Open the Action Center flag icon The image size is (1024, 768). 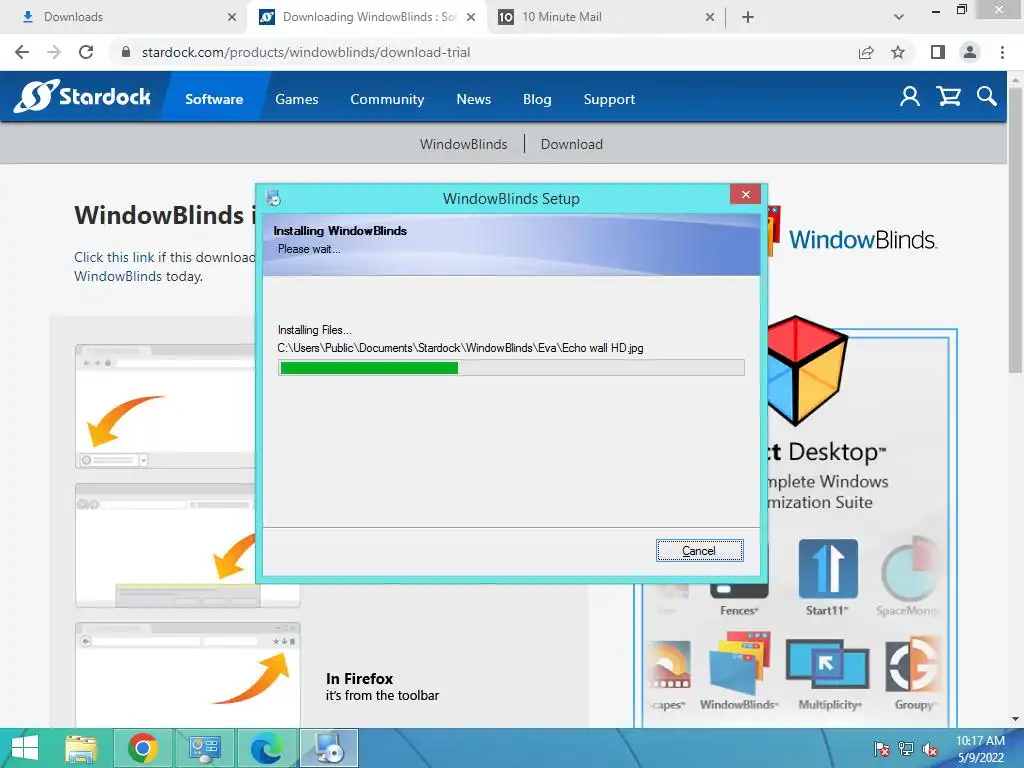pos(882,749)
